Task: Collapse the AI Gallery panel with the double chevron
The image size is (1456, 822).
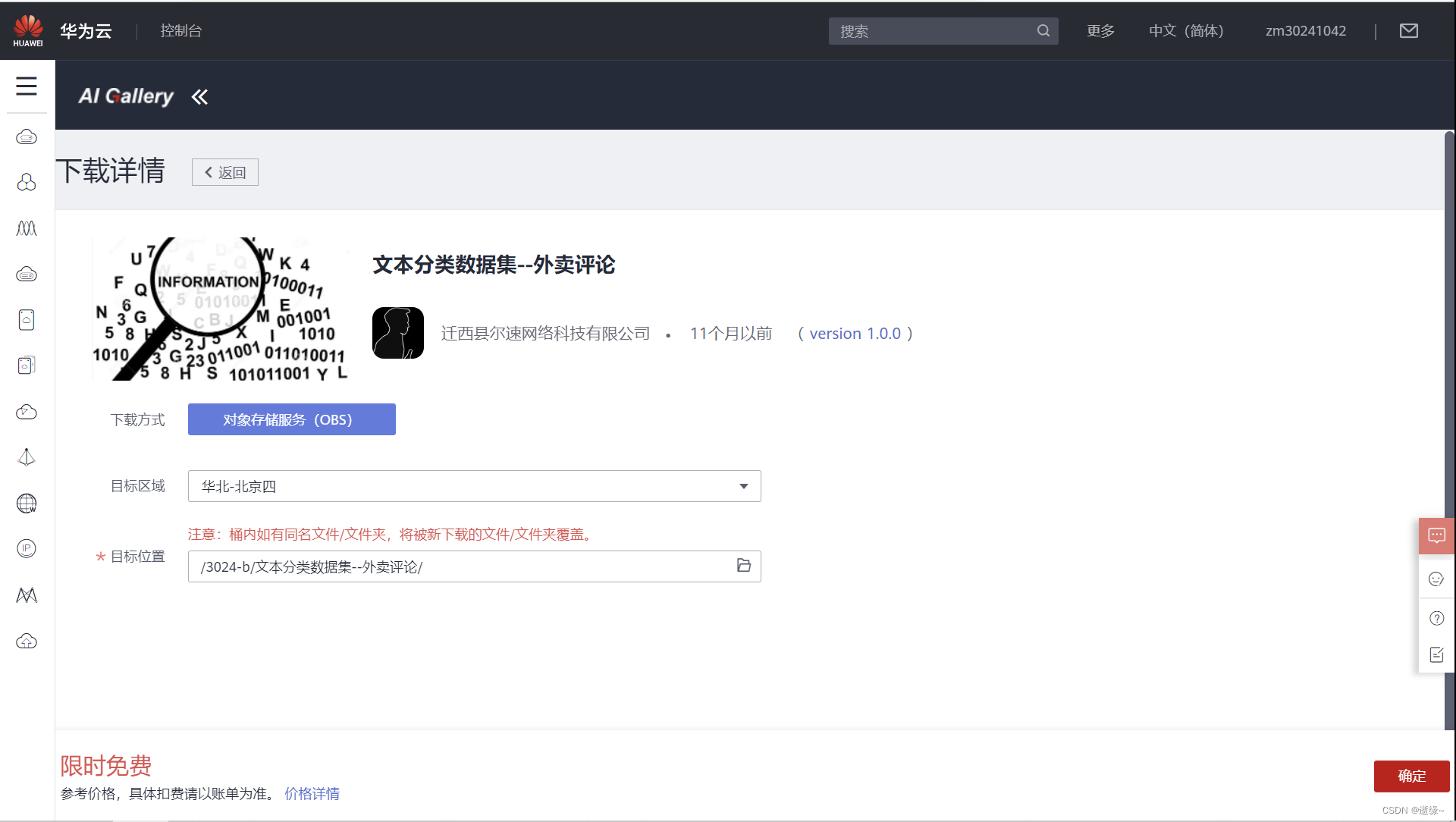Action: tap(199, 97)
